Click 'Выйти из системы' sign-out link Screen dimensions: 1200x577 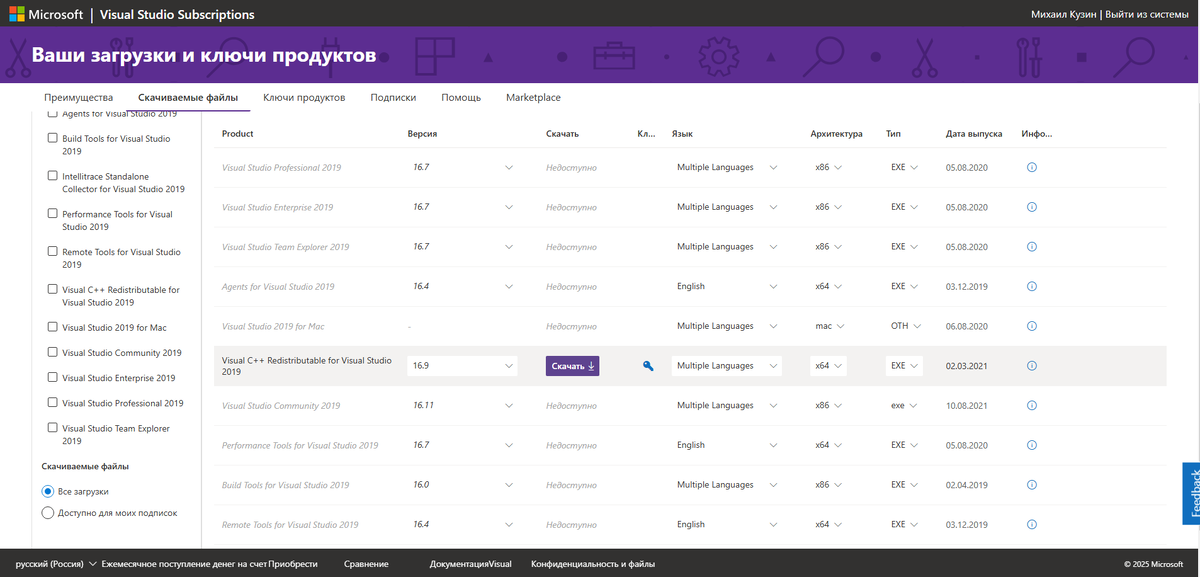coord(1147,14)
